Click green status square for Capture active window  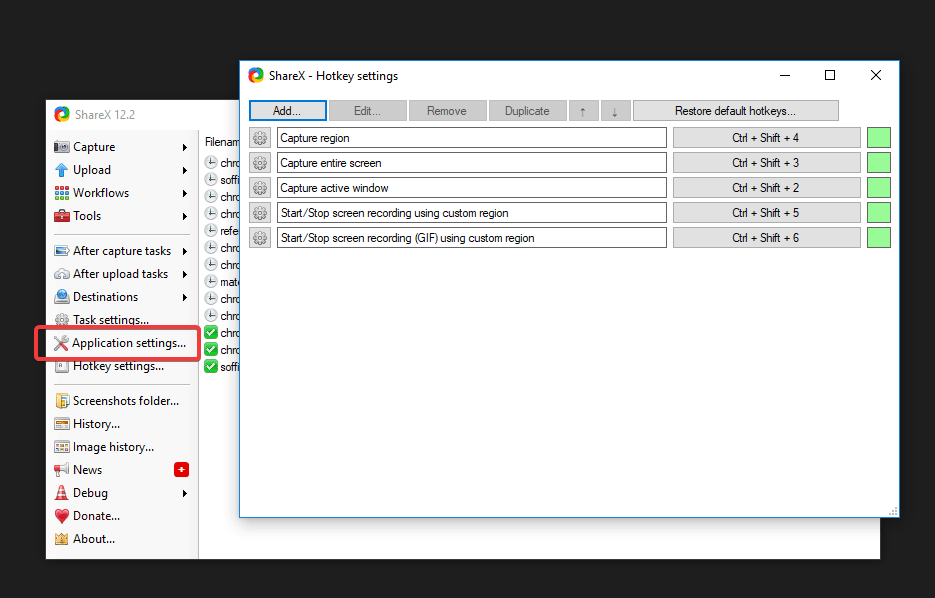click(x=879, y=188)
